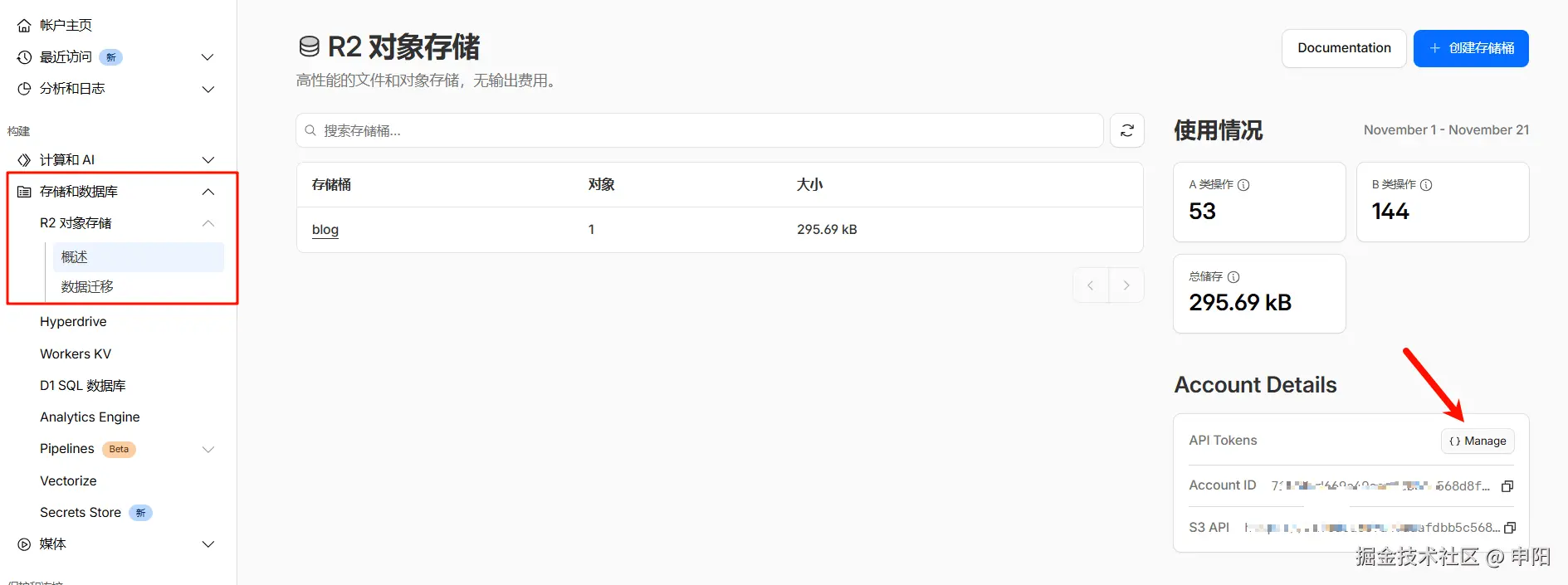The image size is (1568, 585).
Task: Open D1 SQL 数据库 in the sidebar
Action: point(83,386)
